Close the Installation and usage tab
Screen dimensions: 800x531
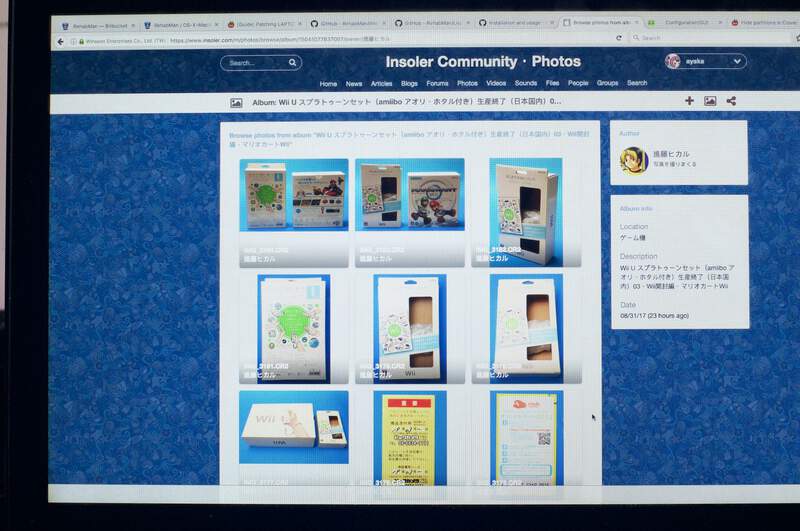[x=553, y=23]
